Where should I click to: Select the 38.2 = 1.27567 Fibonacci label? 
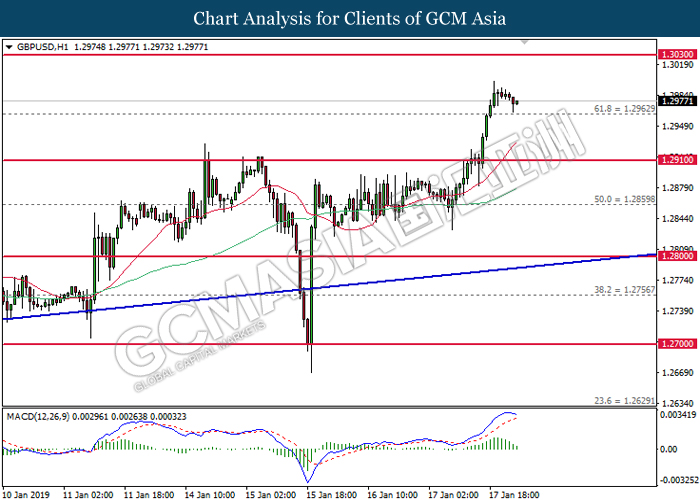point(624,290)
